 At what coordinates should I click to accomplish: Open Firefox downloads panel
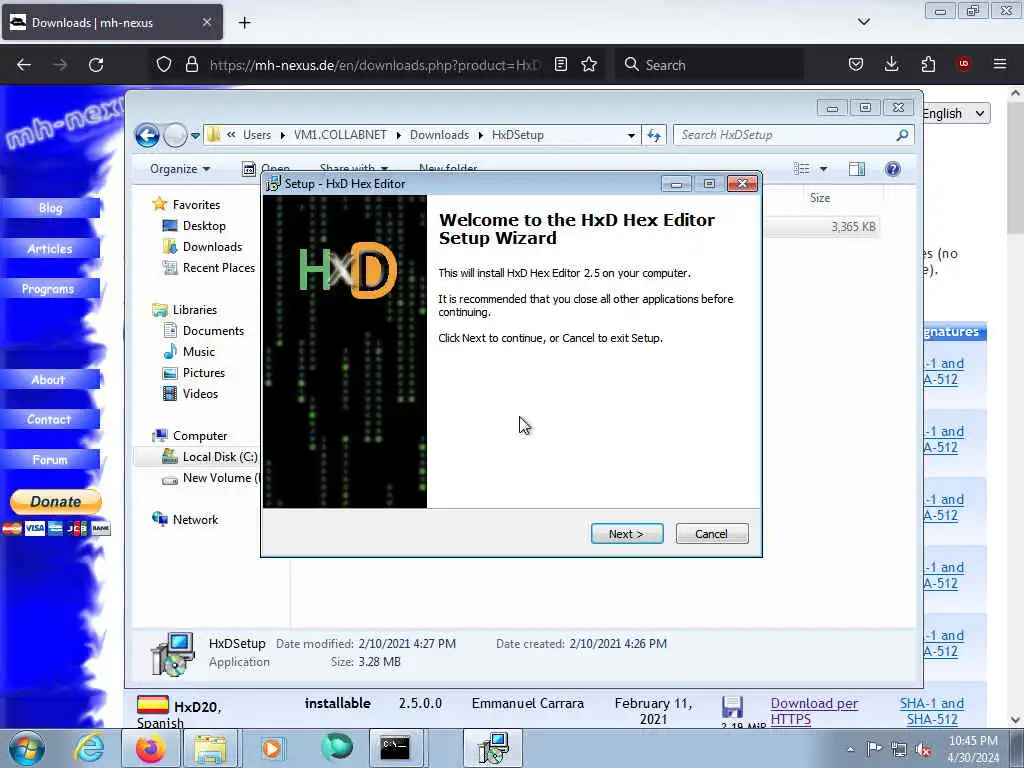(x=891, y=65)
